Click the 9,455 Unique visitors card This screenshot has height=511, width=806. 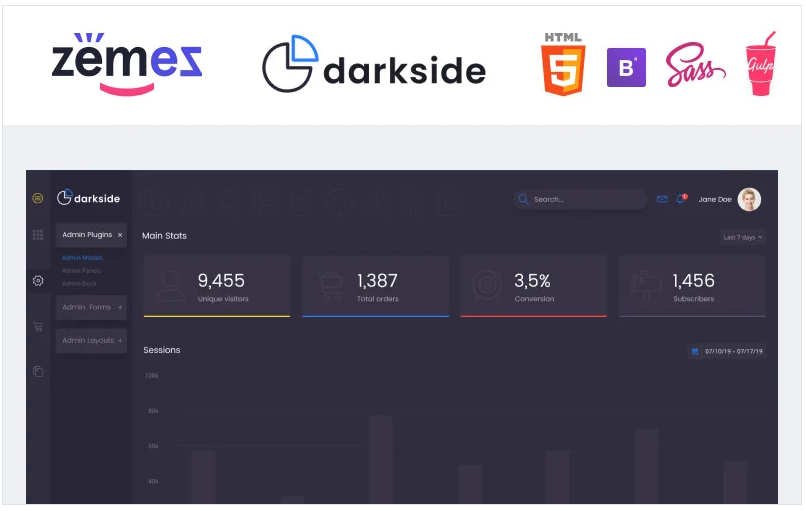(217, 286)
